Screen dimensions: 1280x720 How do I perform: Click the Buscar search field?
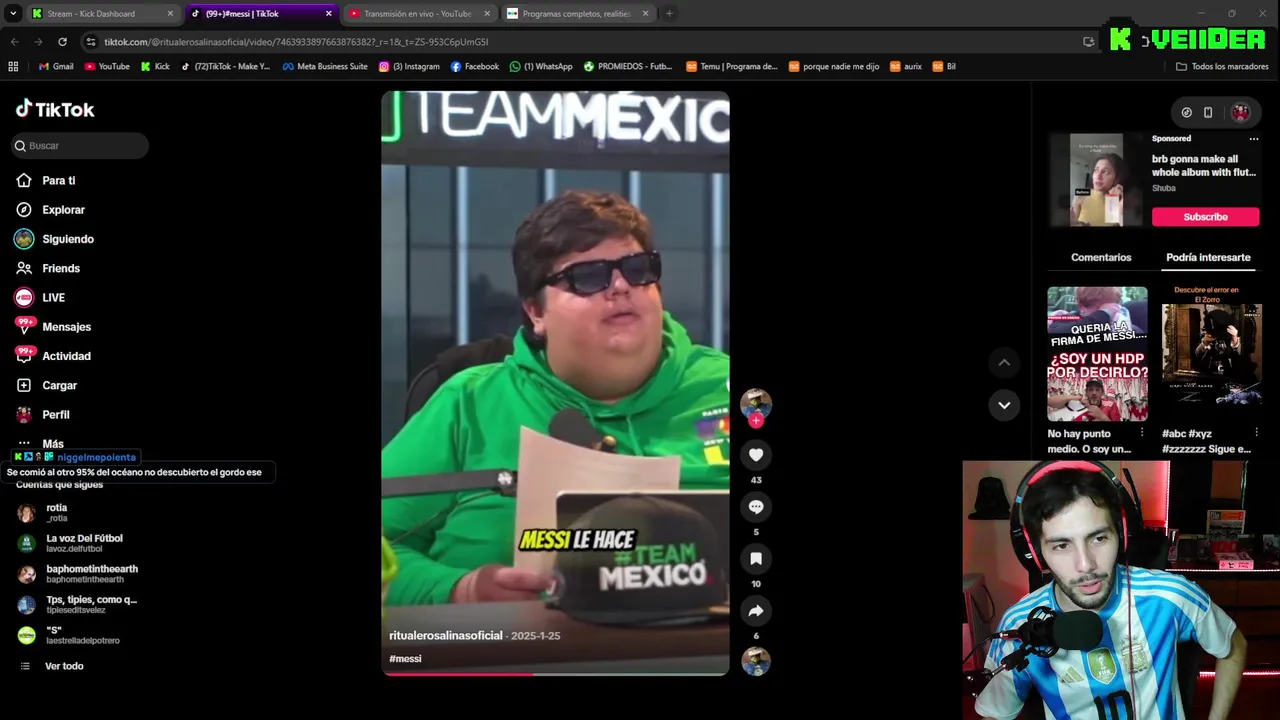[x=80, y=146]
